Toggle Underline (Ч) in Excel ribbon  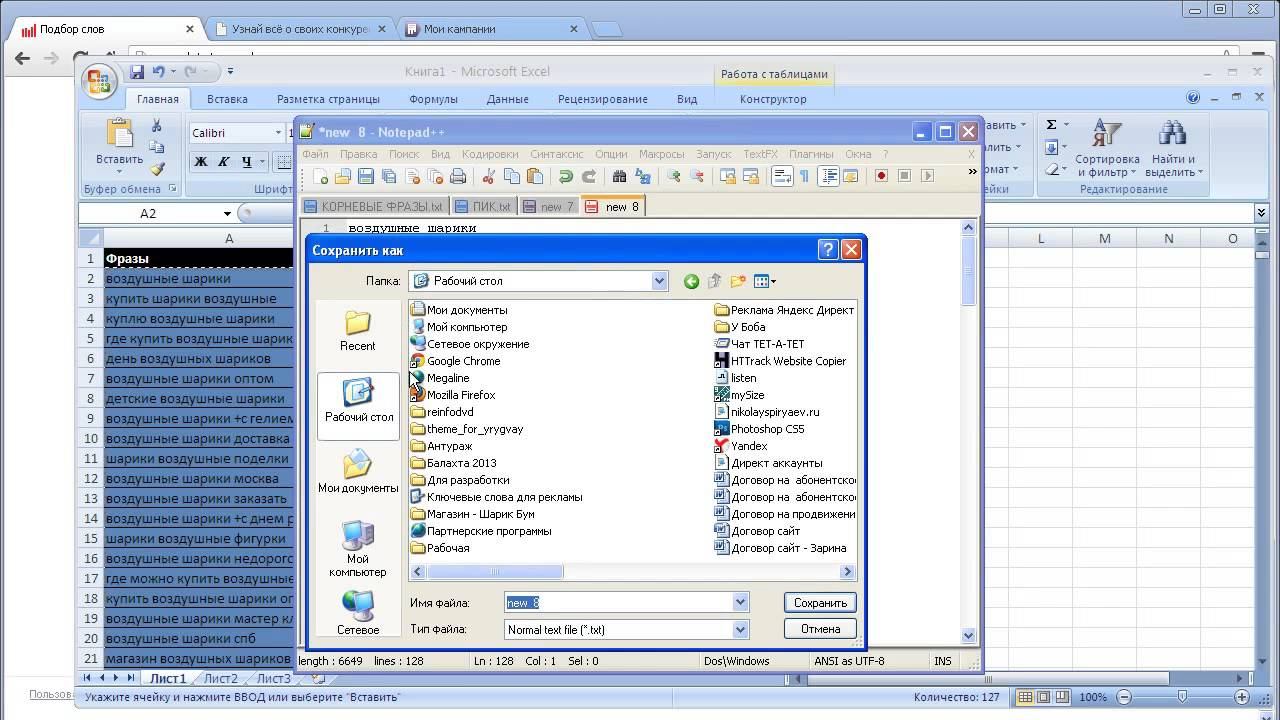point(246,162)
